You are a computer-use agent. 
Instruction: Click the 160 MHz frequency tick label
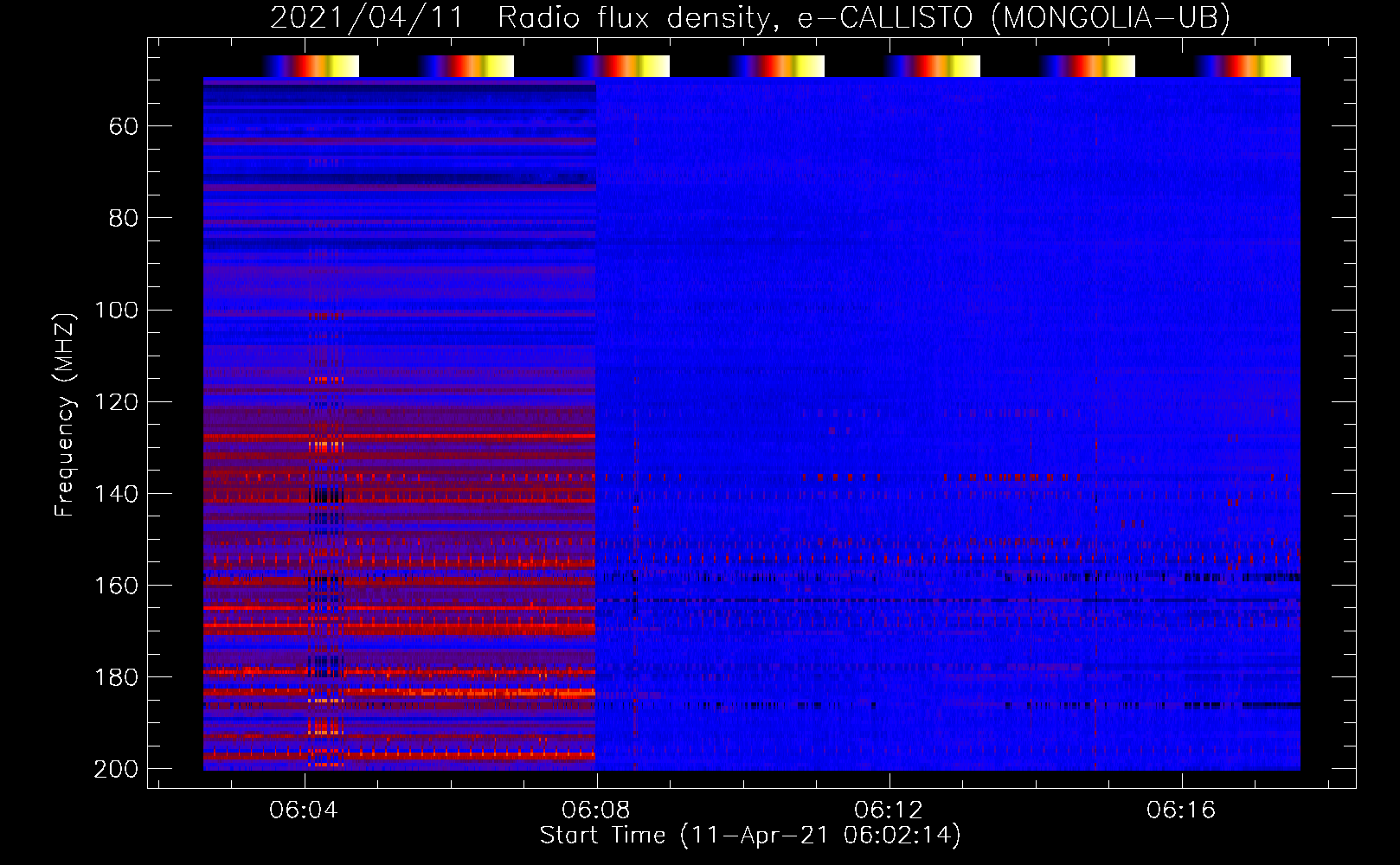pos(116,585)
